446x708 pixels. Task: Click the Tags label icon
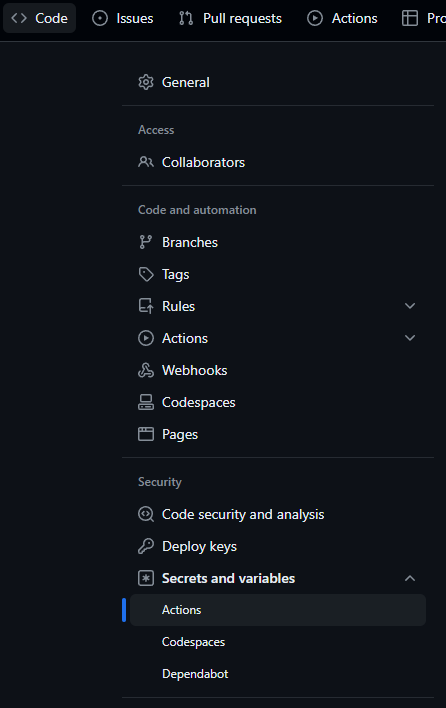click(x=146, y=274)
